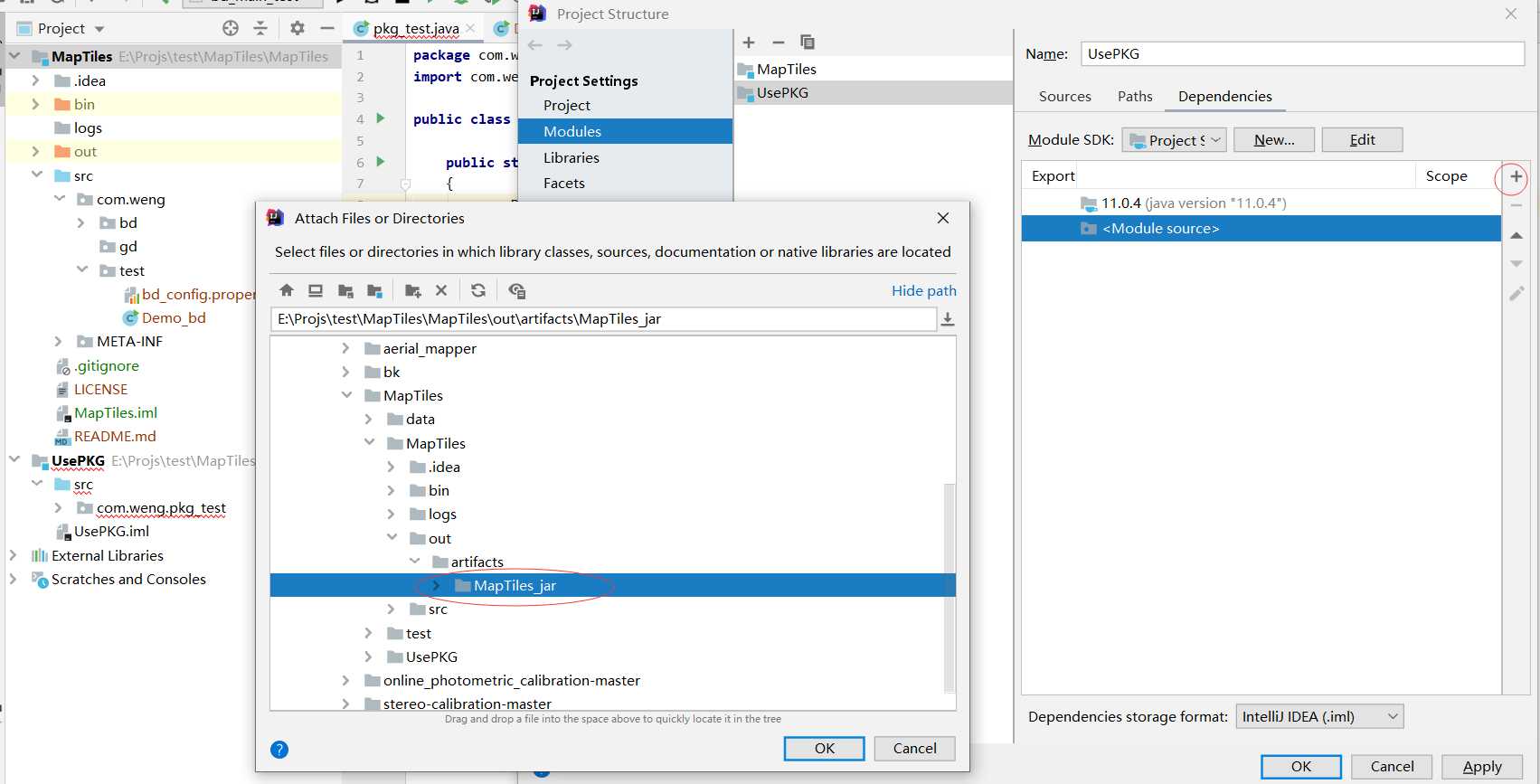Refresh the file tree in Attach Files dialog
The width and height of the screenshot is (1540, 784).
[478, 290]
